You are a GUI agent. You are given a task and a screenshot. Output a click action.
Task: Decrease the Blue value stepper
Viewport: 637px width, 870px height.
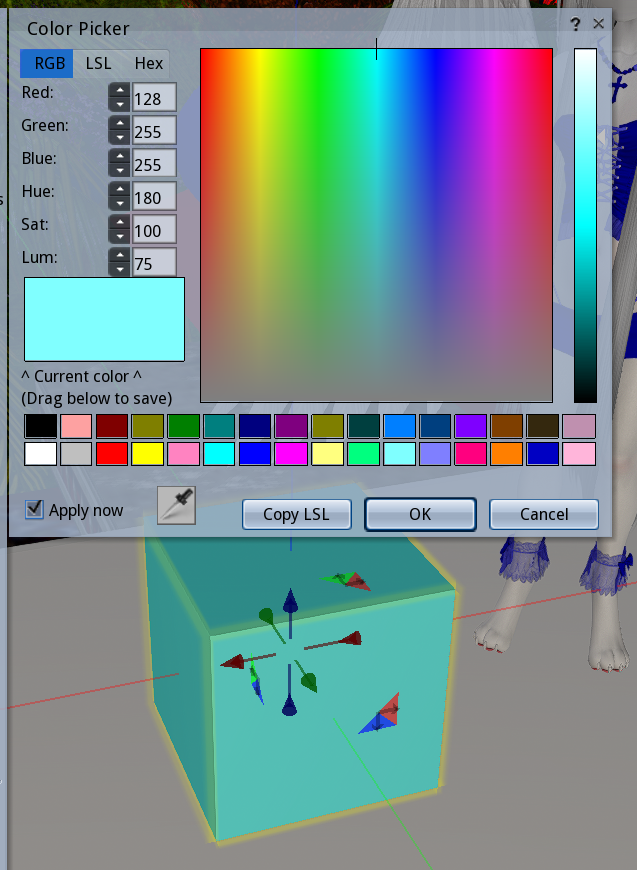119,170
